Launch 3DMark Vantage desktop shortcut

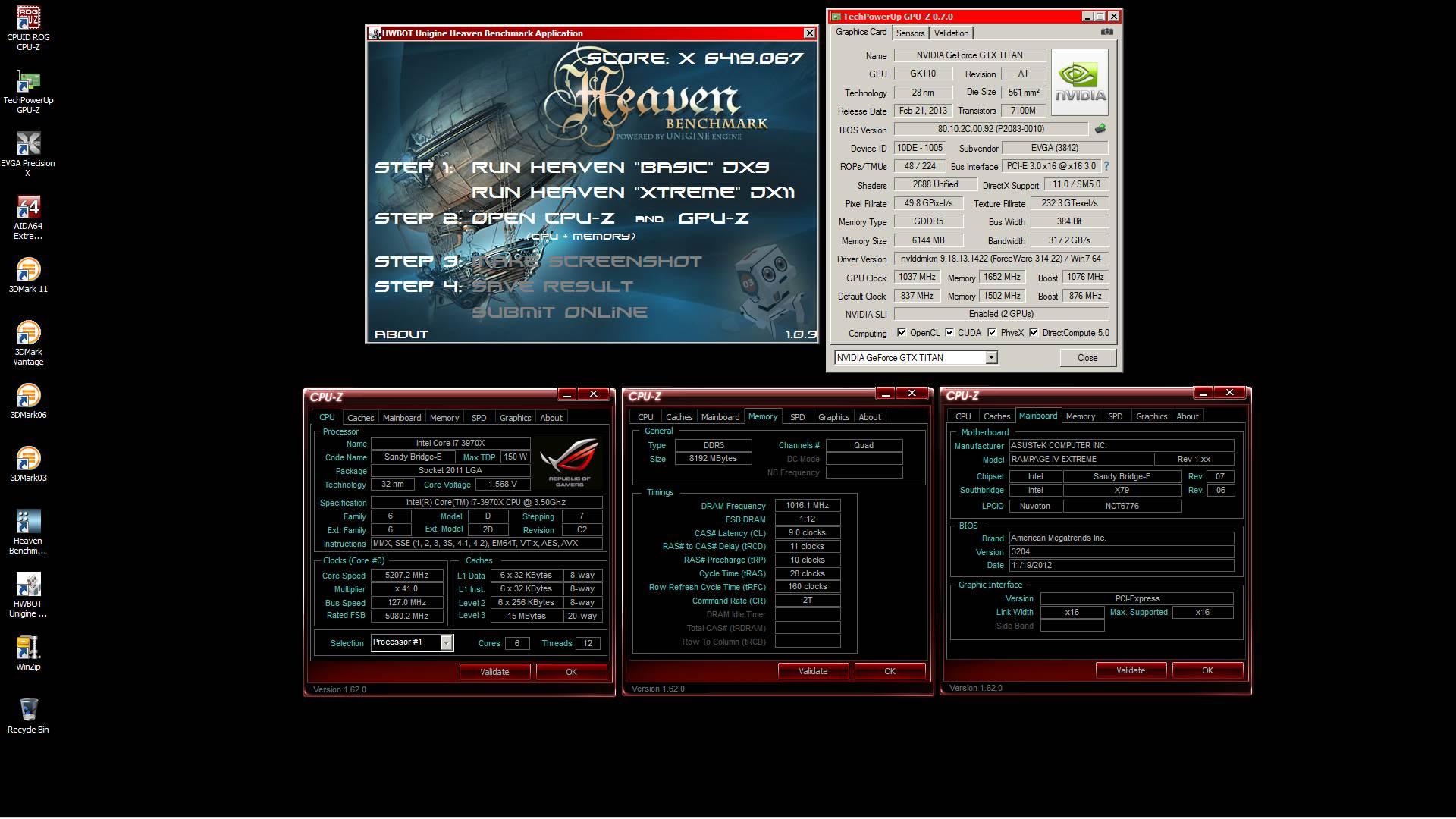(x=28, y=344)
